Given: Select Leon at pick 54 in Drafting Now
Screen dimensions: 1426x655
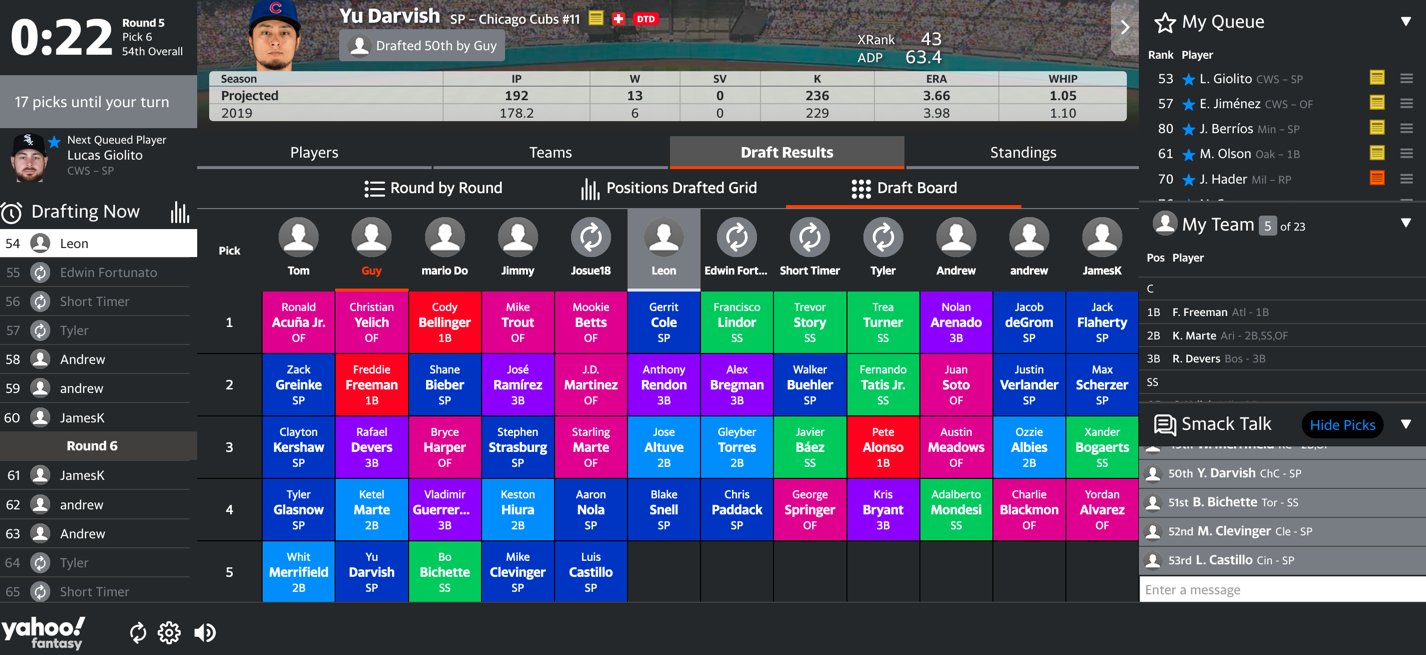Looking at the screenshot, I should (98, 243).
